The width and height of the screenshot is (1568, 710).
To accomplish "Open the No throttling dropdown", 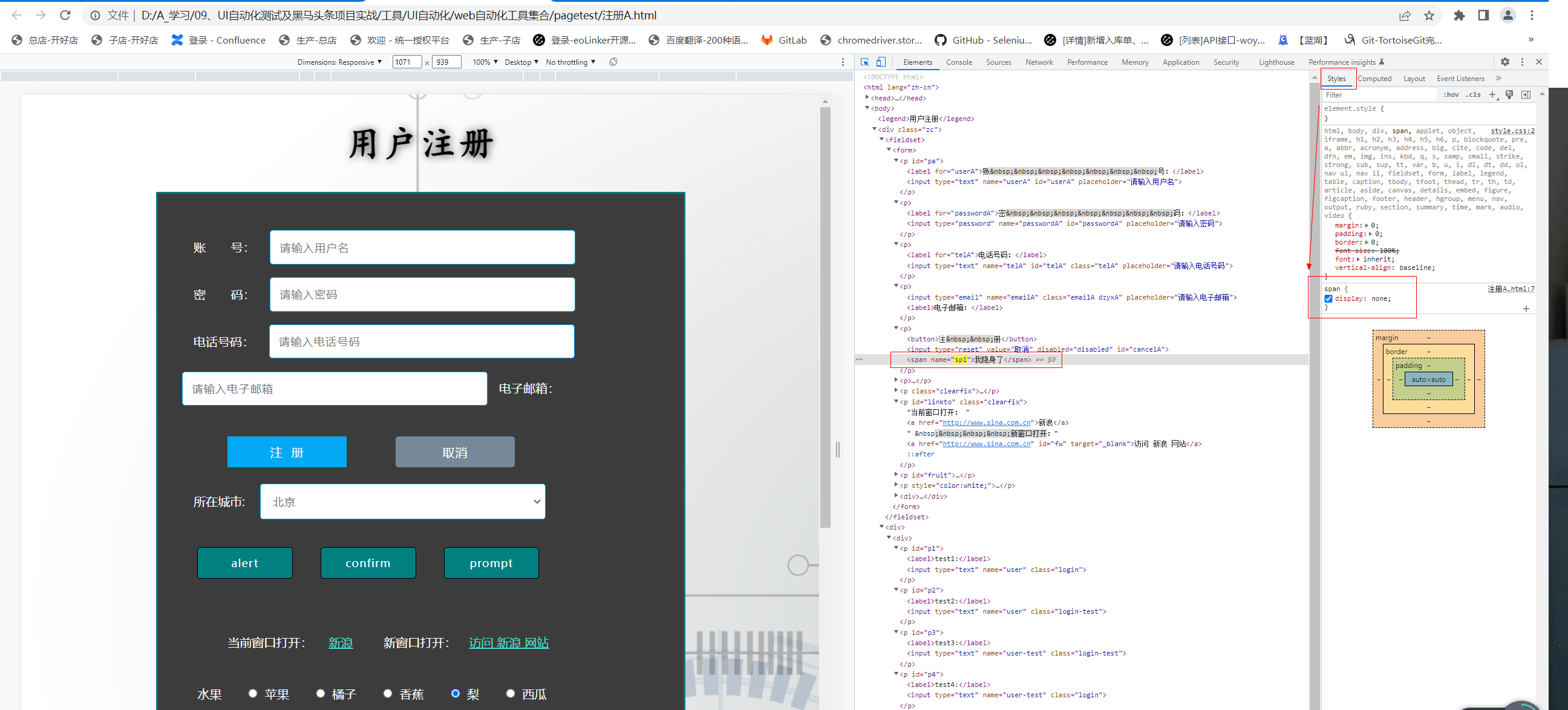I will (570, 62).
